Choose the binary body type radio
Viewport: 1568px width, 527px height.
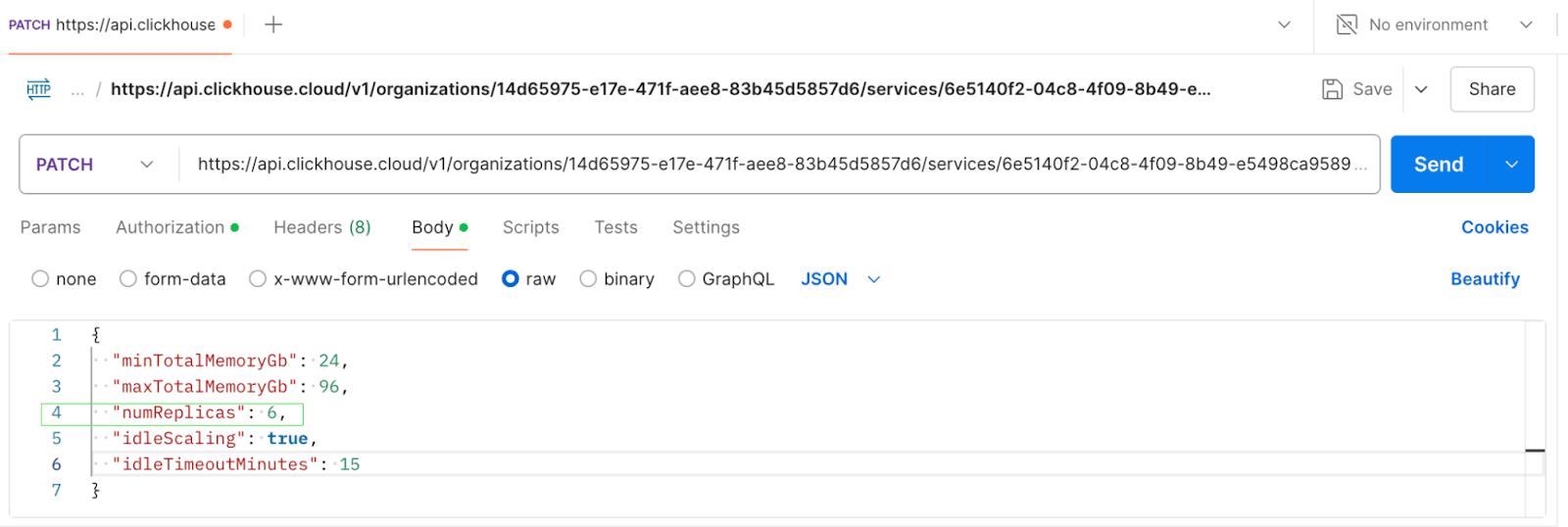tap(588, 279)
